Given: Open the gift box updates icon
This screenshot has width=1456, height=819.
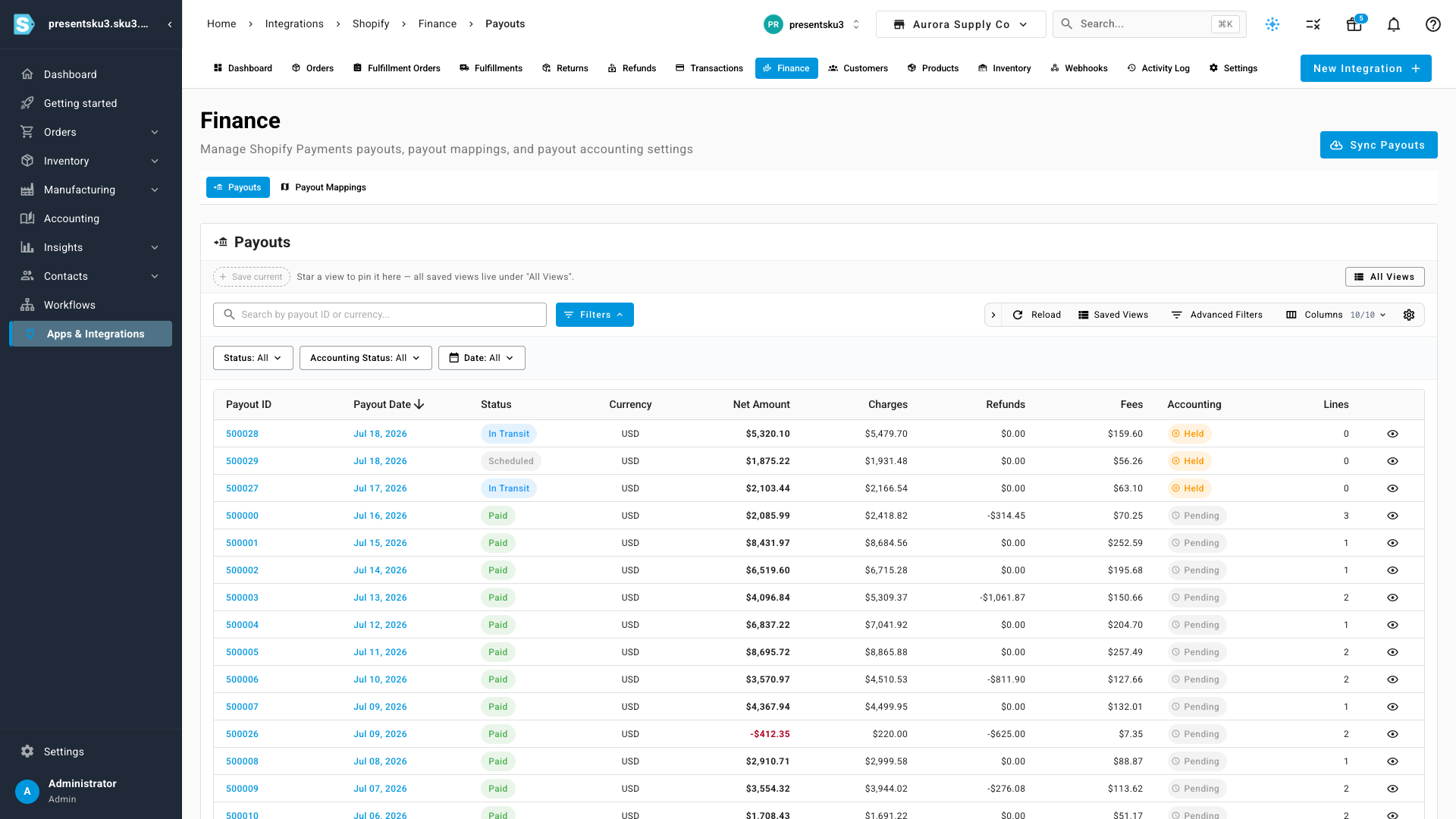Looking at the screenshot, I should pos(1354,24).
